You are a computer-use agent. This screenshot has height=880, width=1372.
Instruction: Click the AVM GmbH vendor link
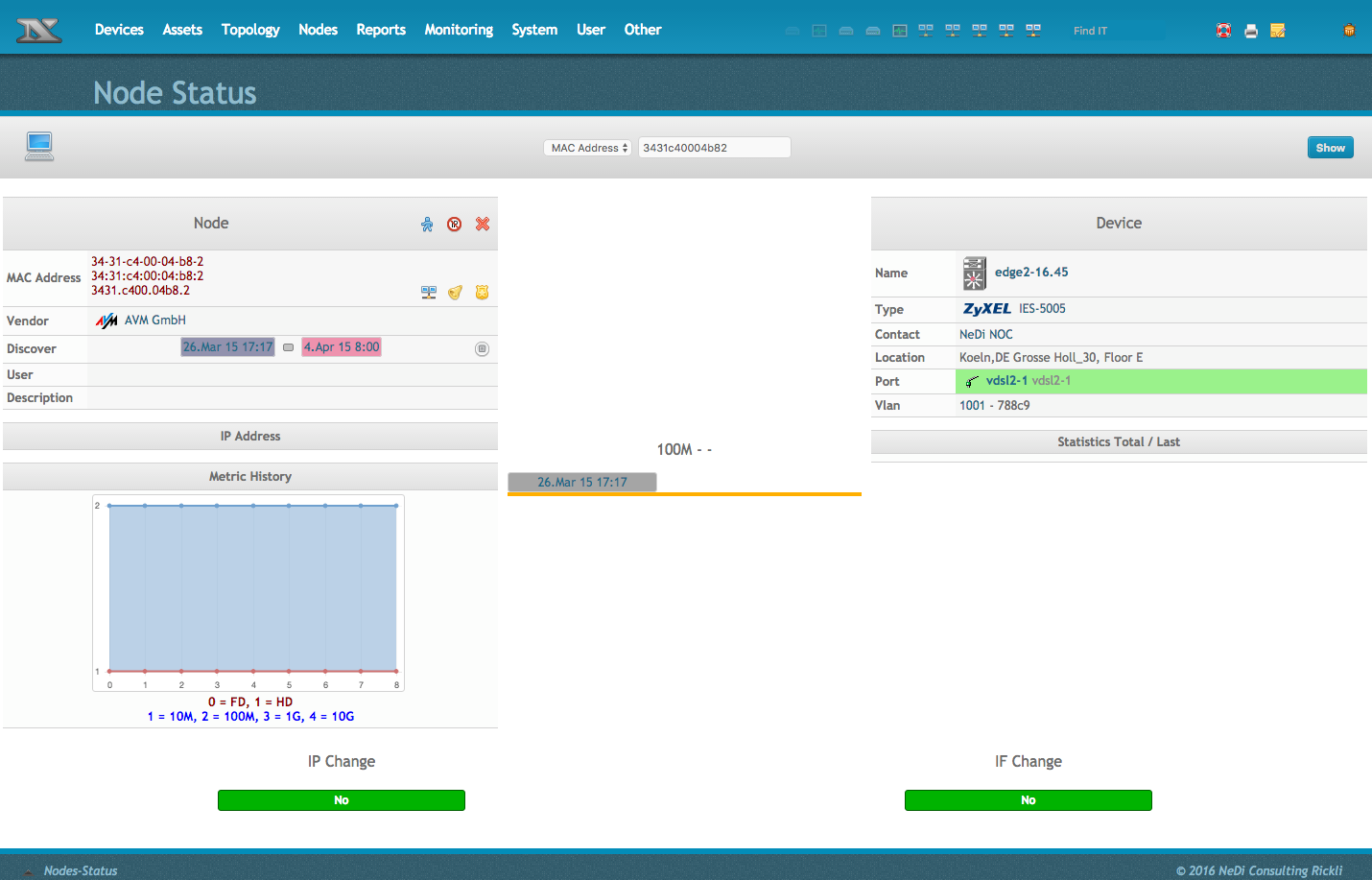click(x=154, y=321)
